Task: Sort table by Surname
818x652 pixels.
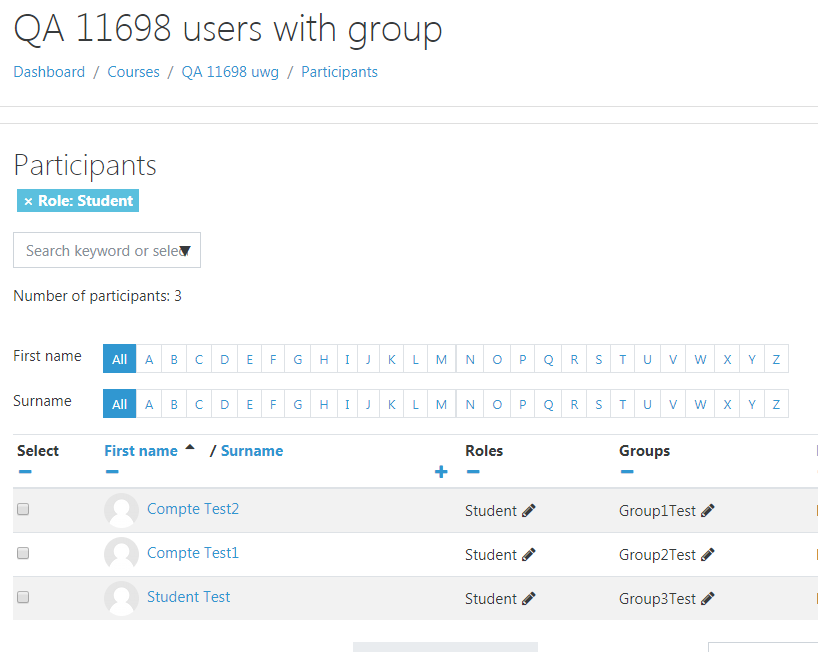Action: tap(252, 451)
